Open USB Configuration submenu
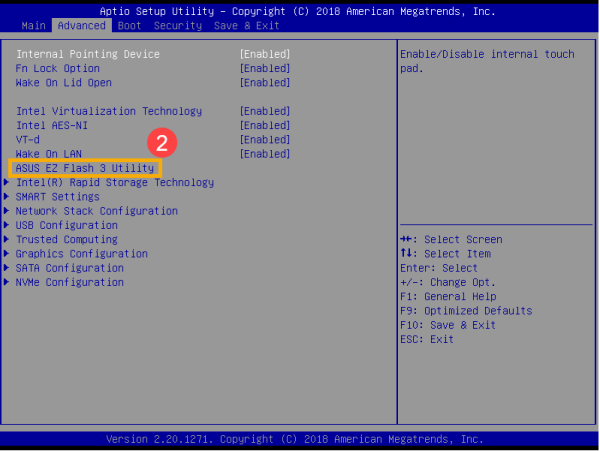The image size is (600, 451). point(67,225)
